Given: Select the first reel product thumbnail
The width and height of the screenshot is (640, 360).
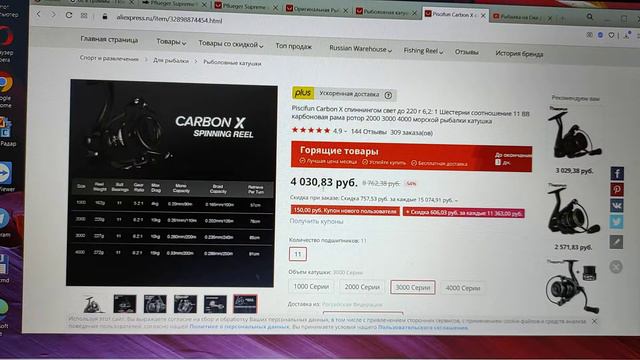Looking at the screenshot, I should tap(93, 304).
